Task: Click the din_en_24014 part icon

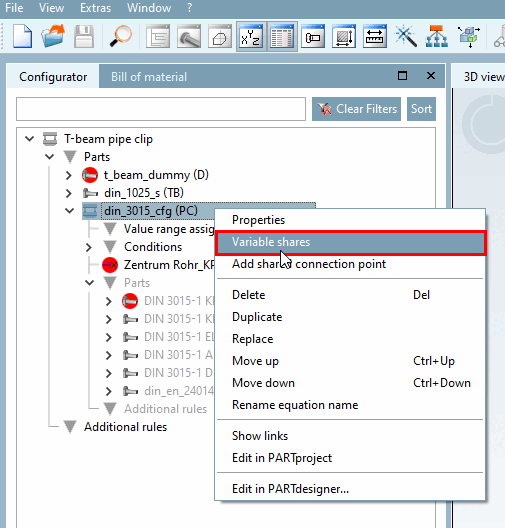Action: [x=130, y=391]
